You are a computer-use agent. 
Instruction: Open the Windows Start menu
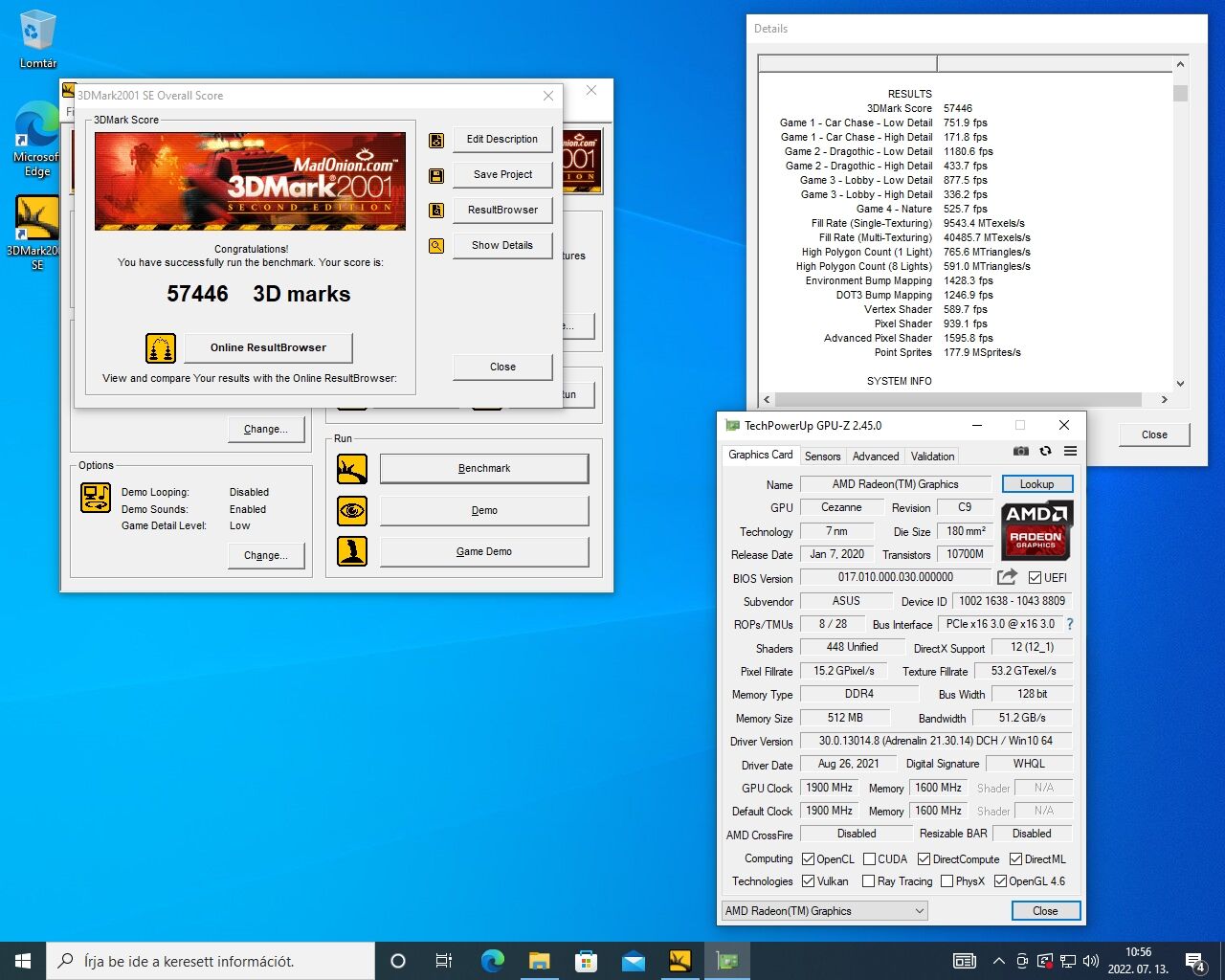click(x=23, y=961)
